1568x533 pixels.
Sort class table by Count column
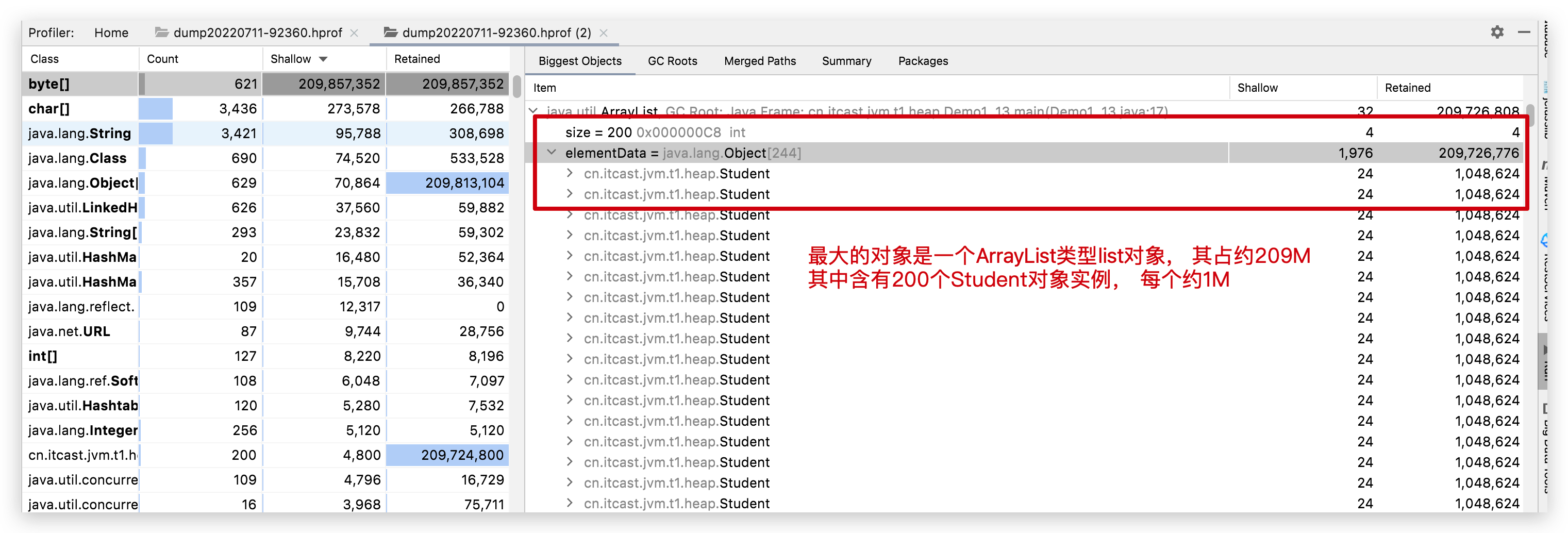point(162,59)
